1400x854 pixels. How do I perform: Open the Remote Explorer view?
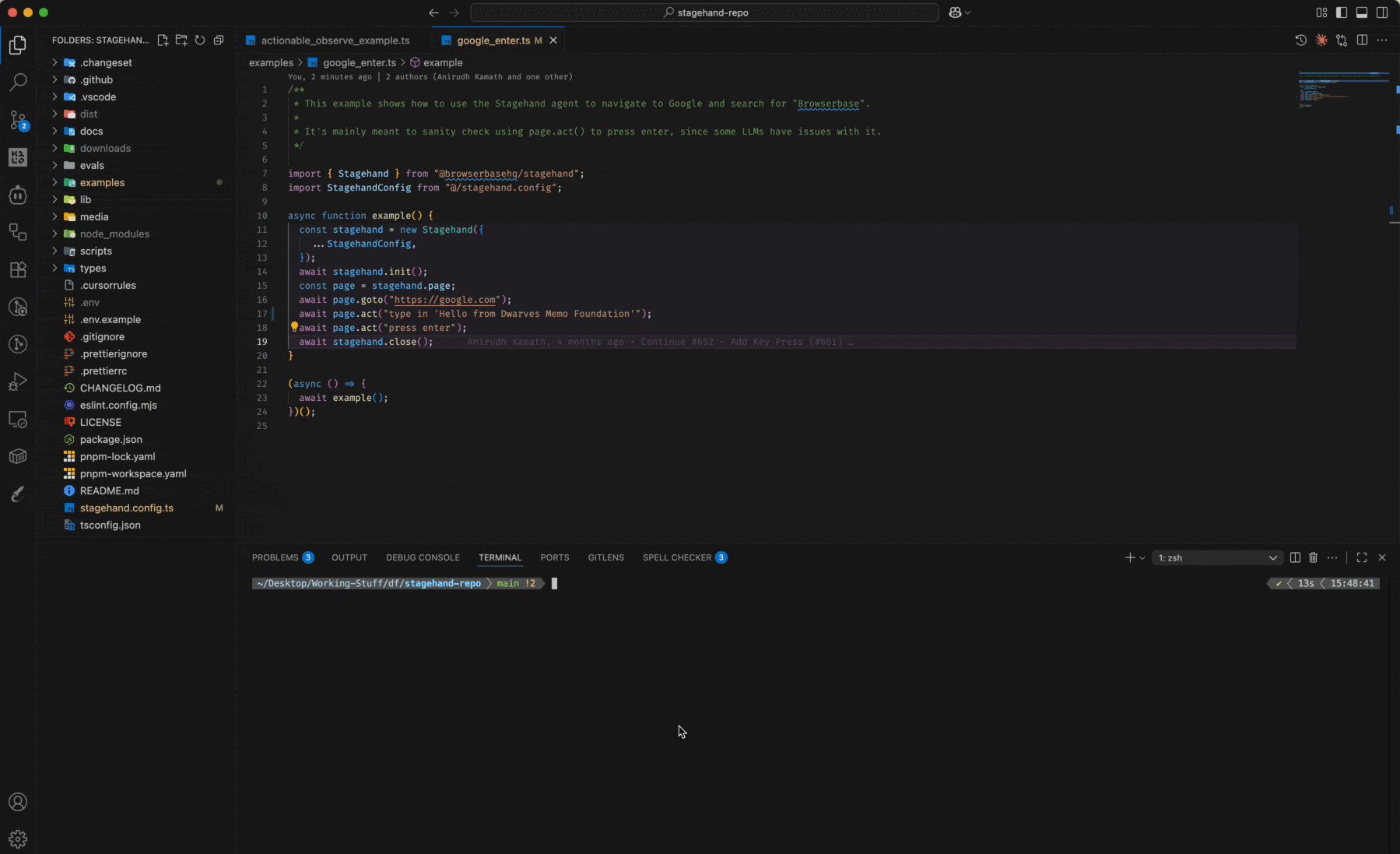point(18,420)
